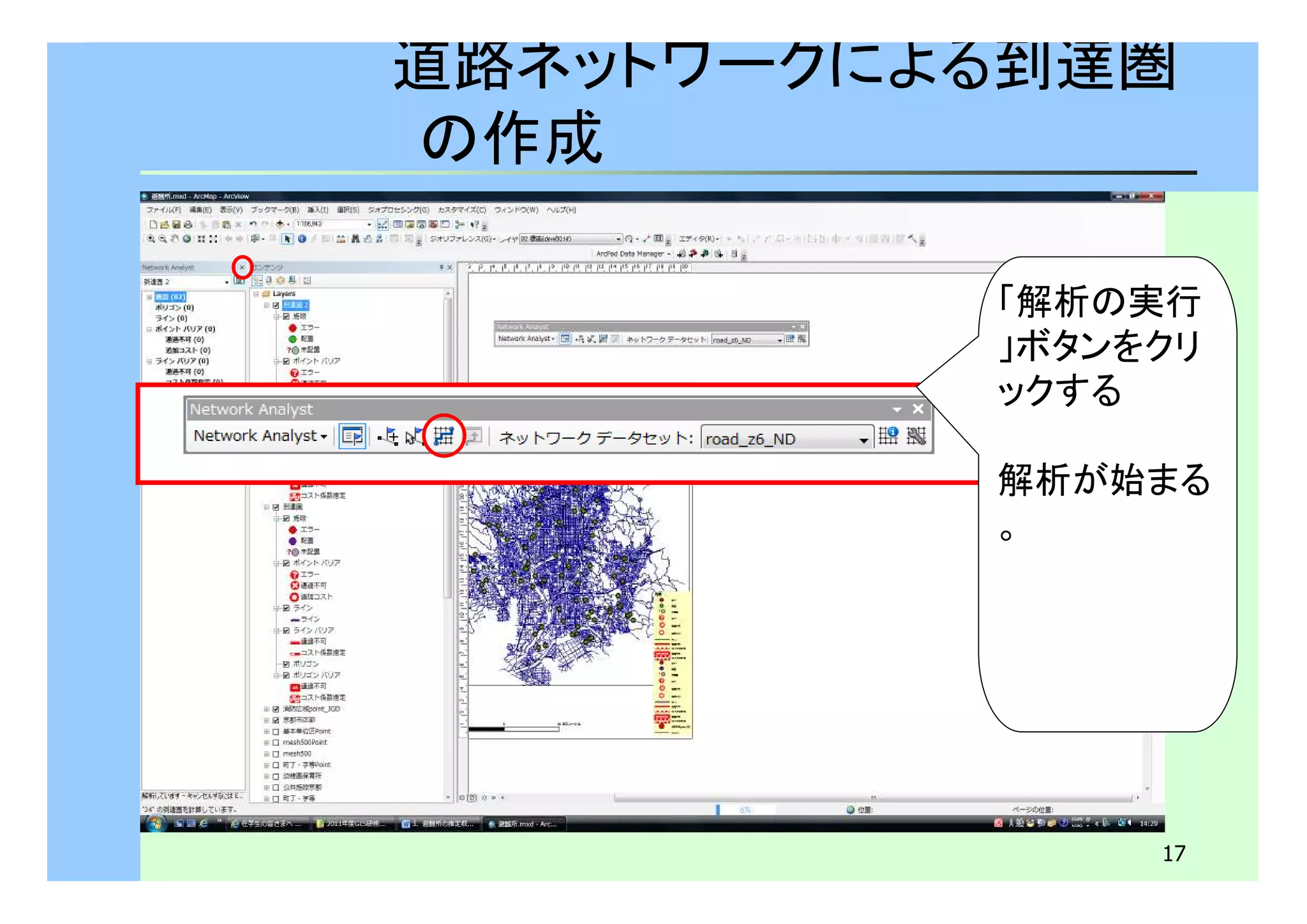Viewport: 1307px width, 924px height.
Task: Open the ヘルプ(H) menu
Action: click(561, 210)
